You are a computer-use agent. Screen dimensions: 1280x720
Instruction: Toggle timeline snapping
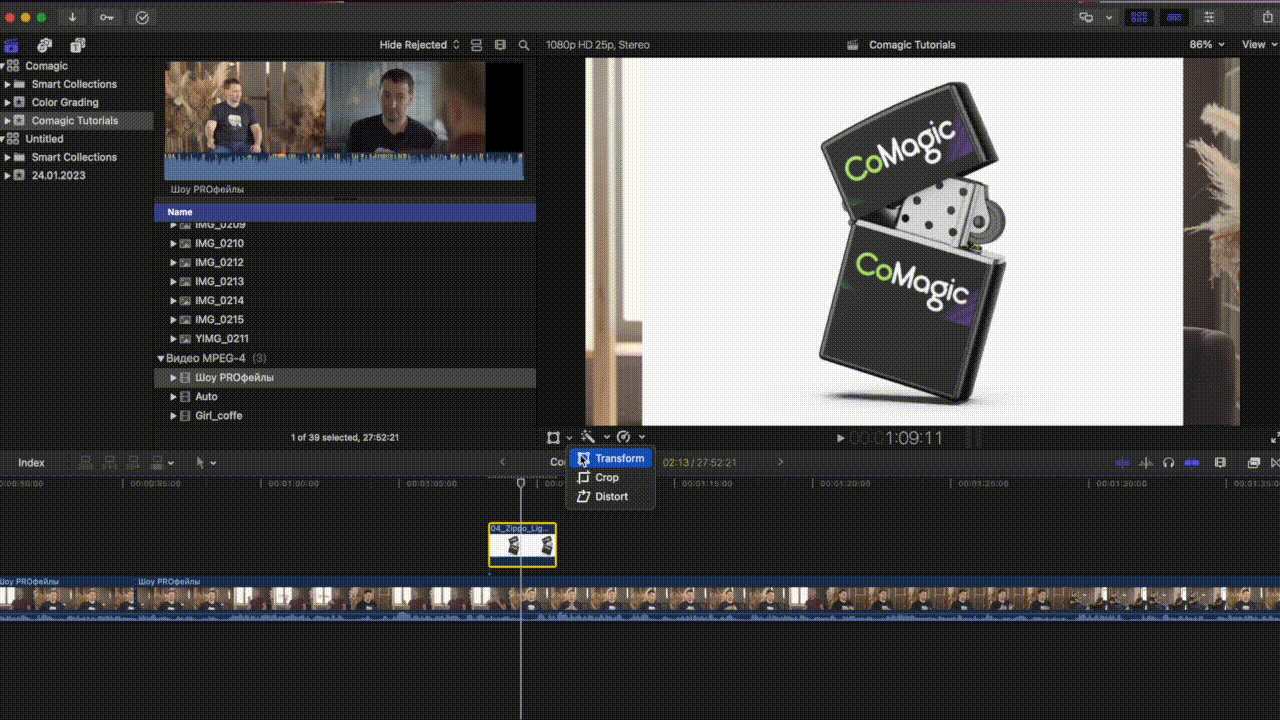pyautogui.click(x=1192, y=462)
